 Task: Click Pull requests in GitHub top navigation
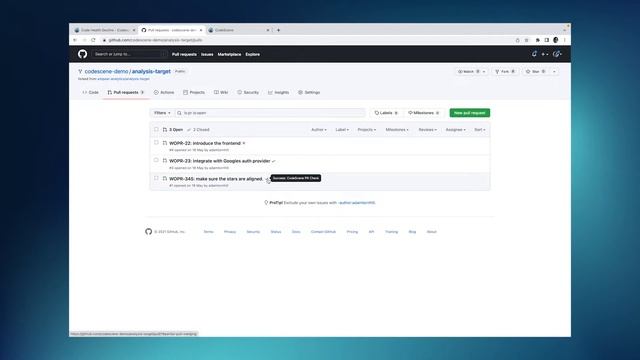[x=184, y=54]
